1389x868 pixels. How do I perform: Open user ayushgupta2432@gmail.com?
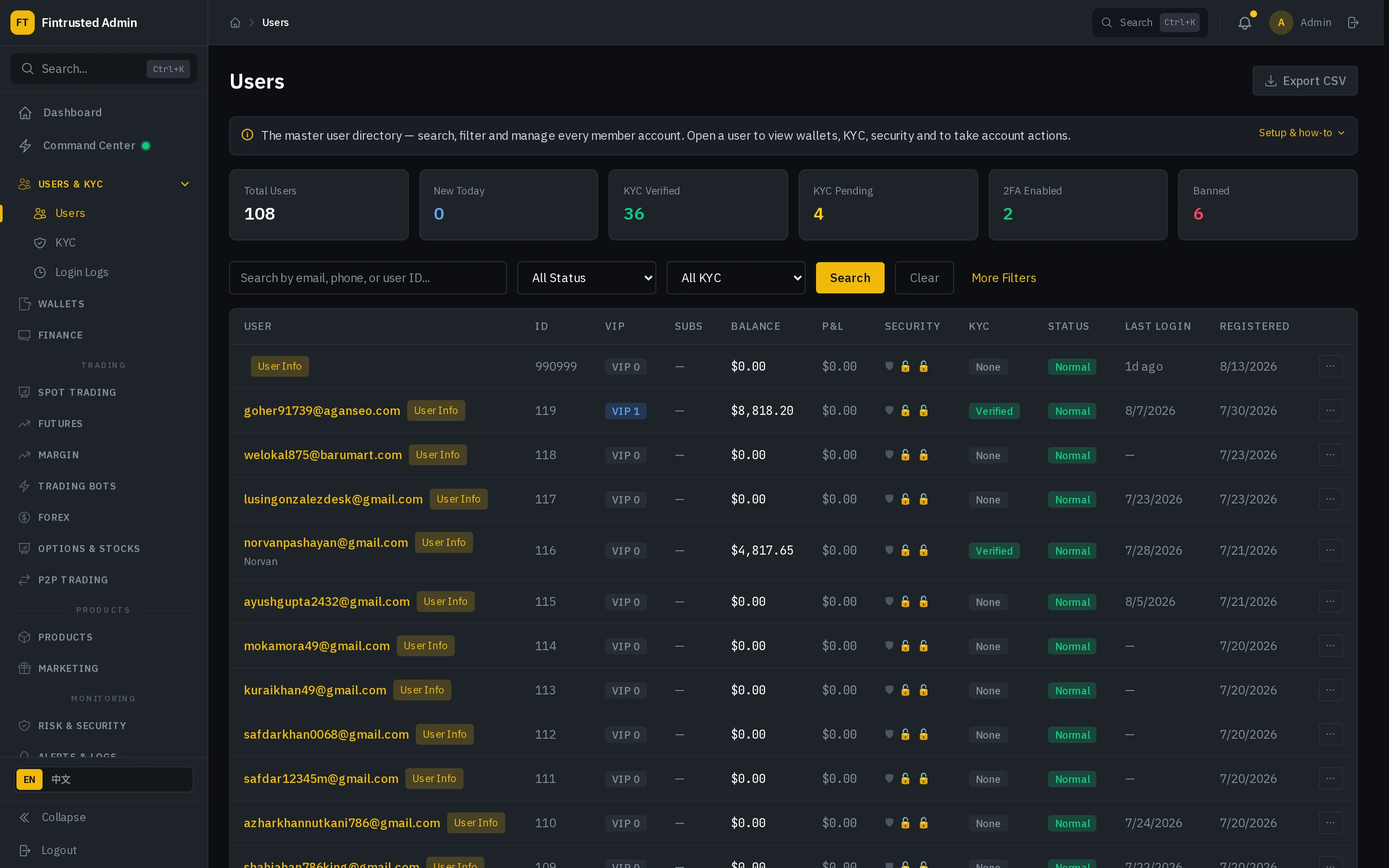pyautogui.click(x=326, y=601)
